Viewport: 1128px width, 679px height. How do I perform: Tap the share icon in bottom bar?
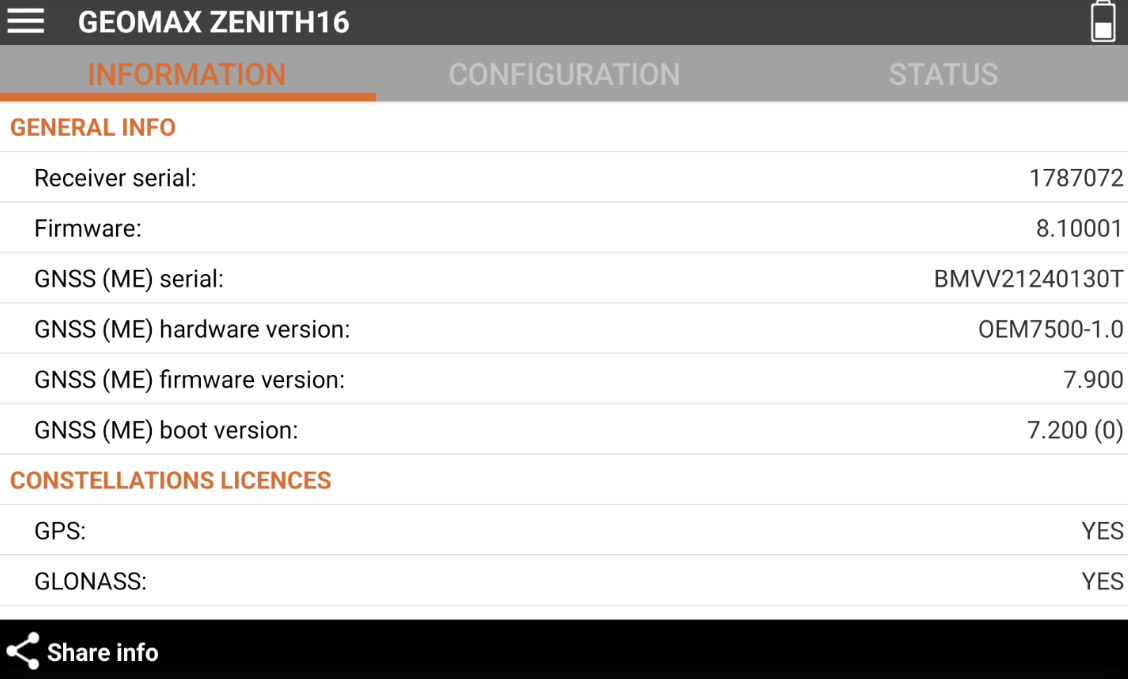[23, 651]
